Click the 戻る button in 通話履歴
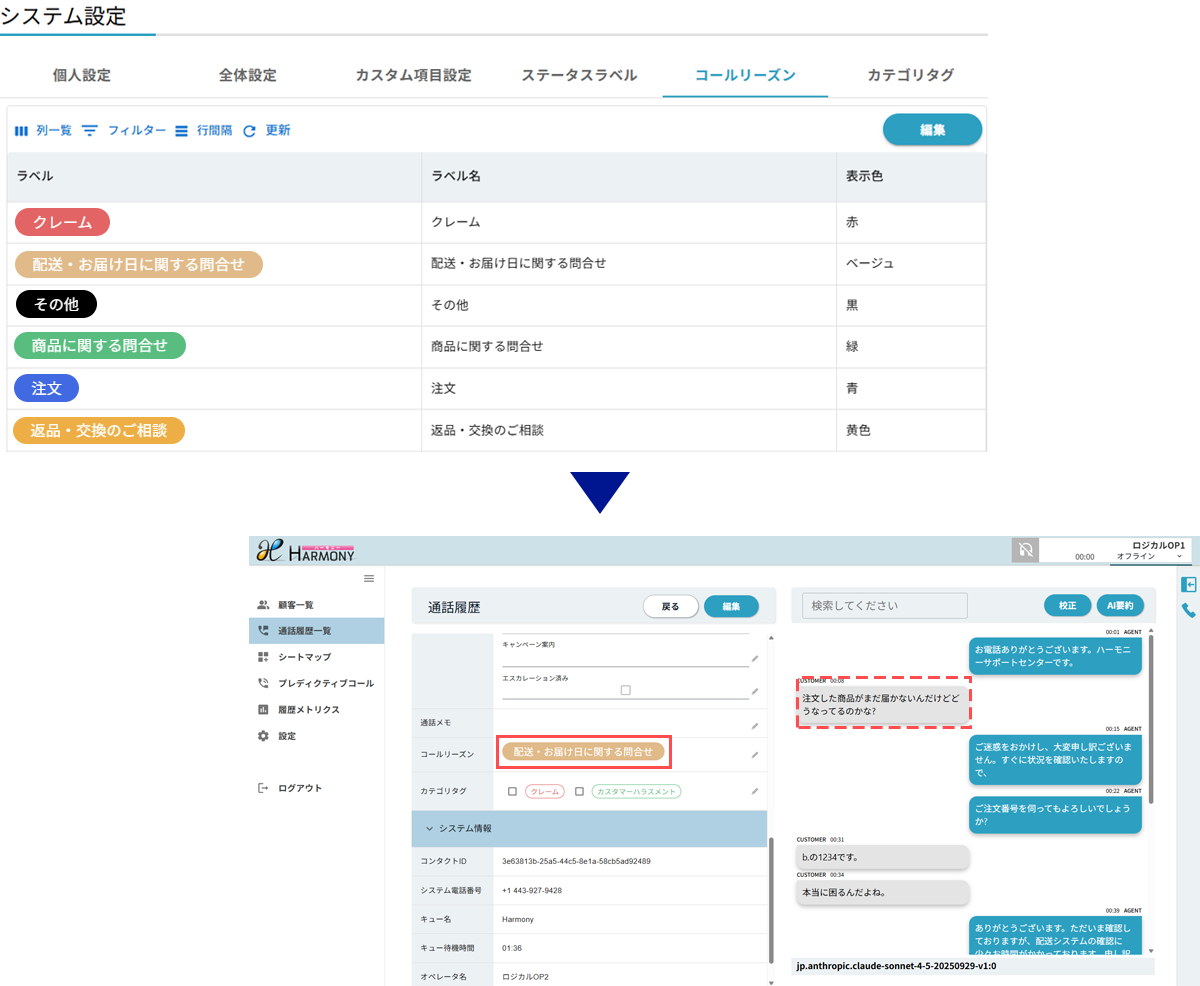 (670, 606)
